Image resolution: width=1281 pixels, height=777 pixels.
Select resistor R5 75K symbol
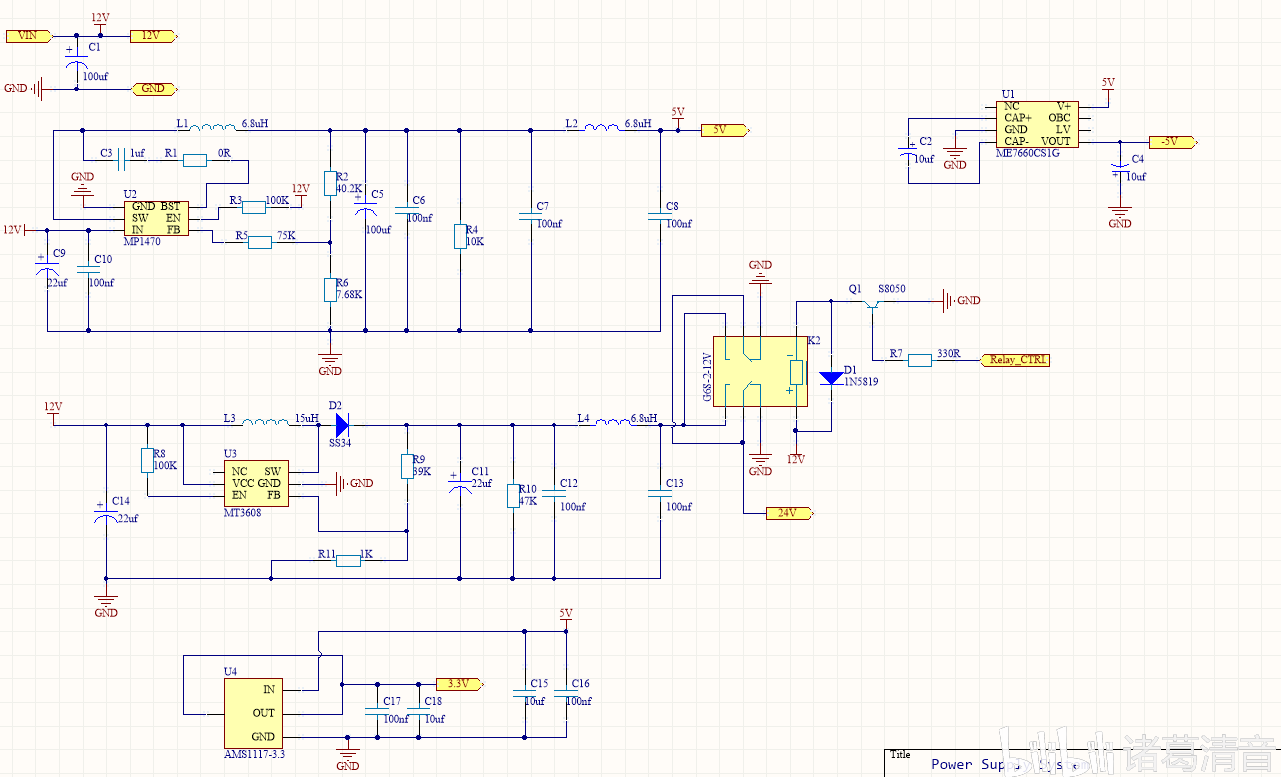[260, 241]
